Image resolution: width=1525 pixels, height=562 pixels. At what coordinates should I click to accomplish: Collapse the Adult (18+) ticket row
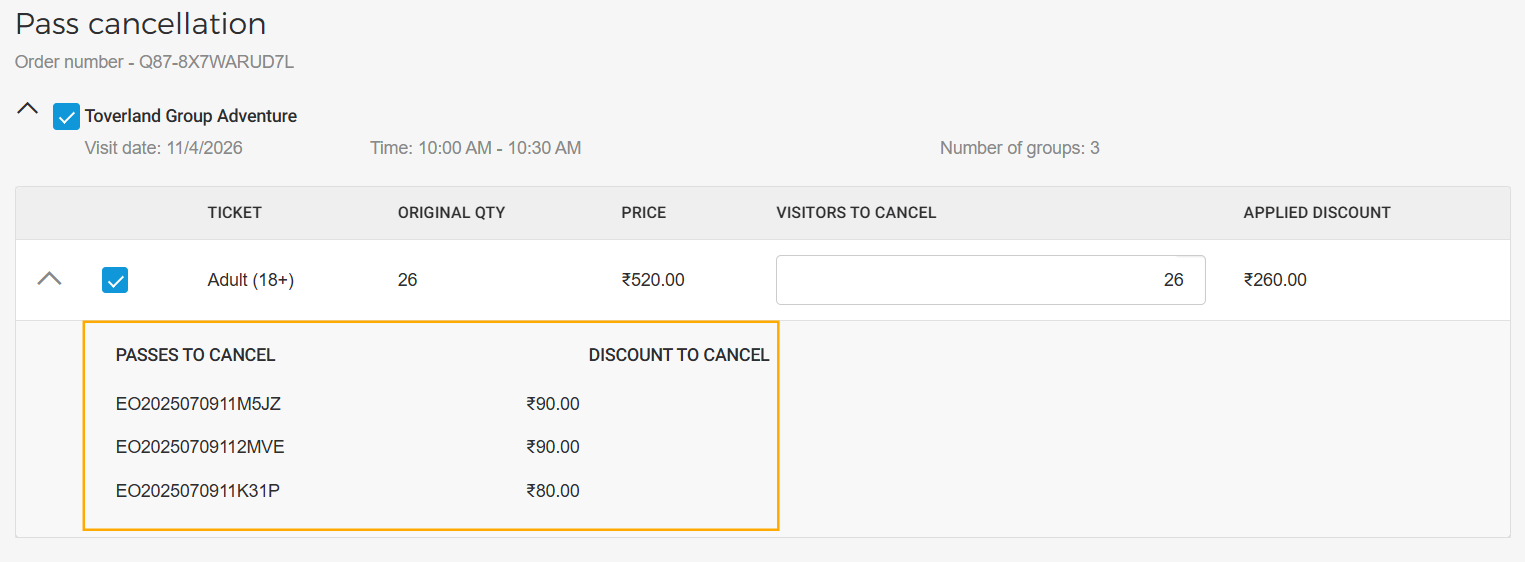(x=49, y=280)
